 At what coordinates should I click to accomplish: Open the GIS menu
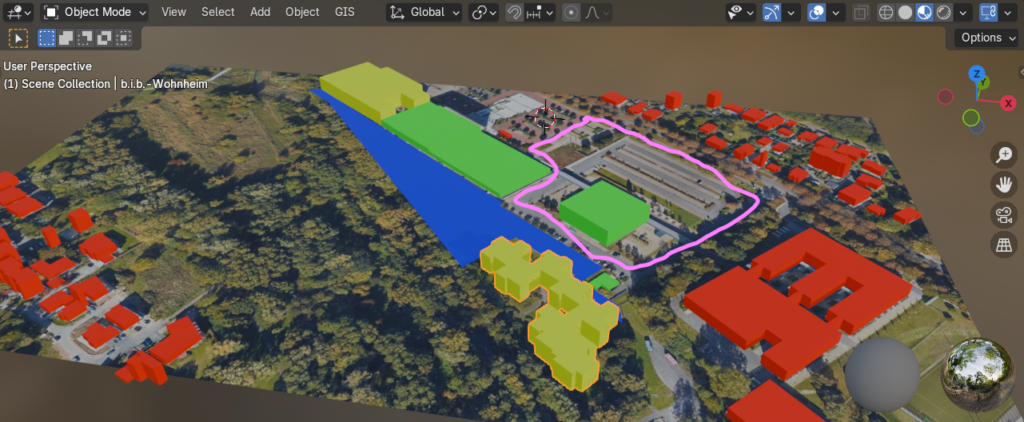[344, 12]
